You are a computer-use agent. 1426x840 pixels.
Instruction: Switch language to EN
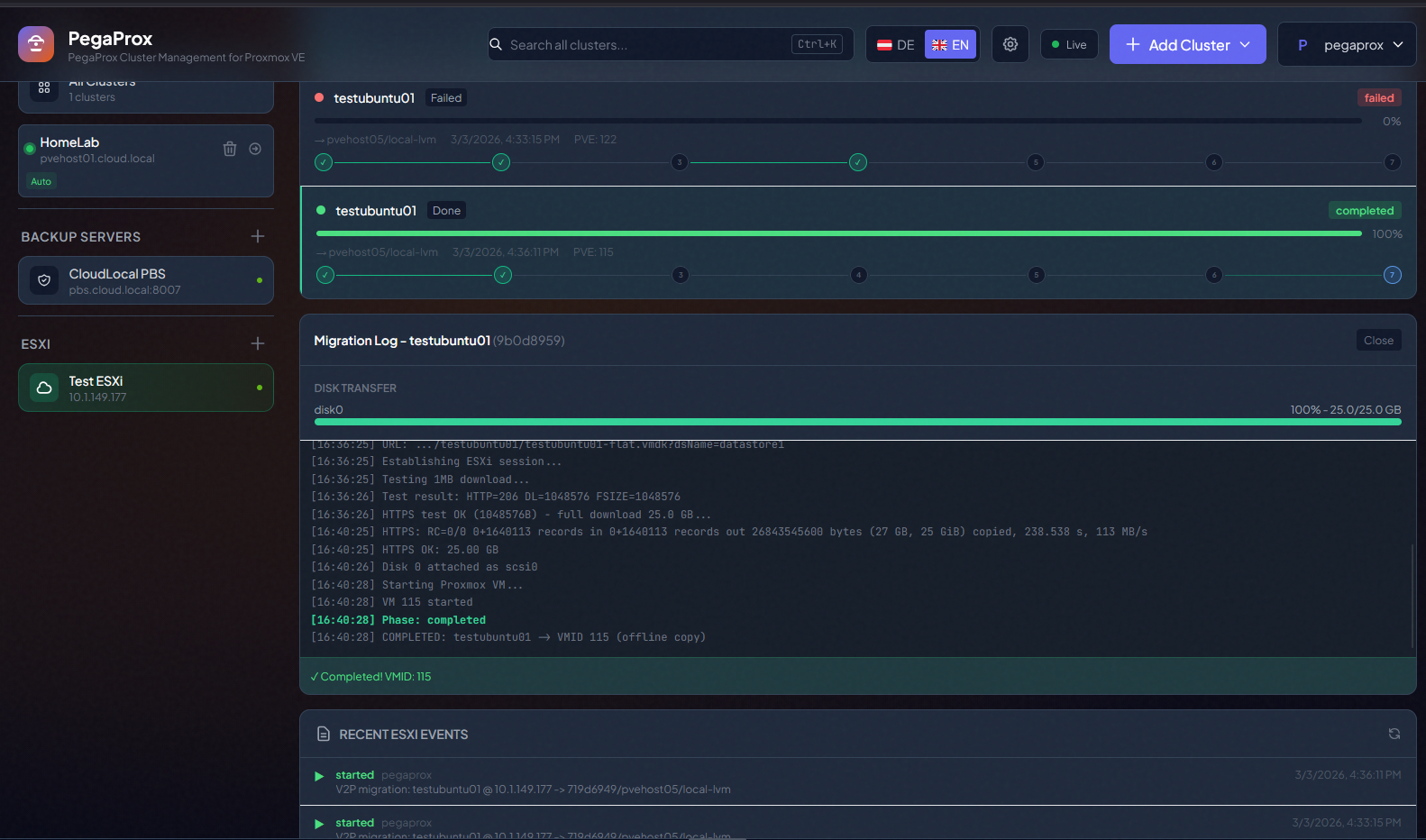950,44
